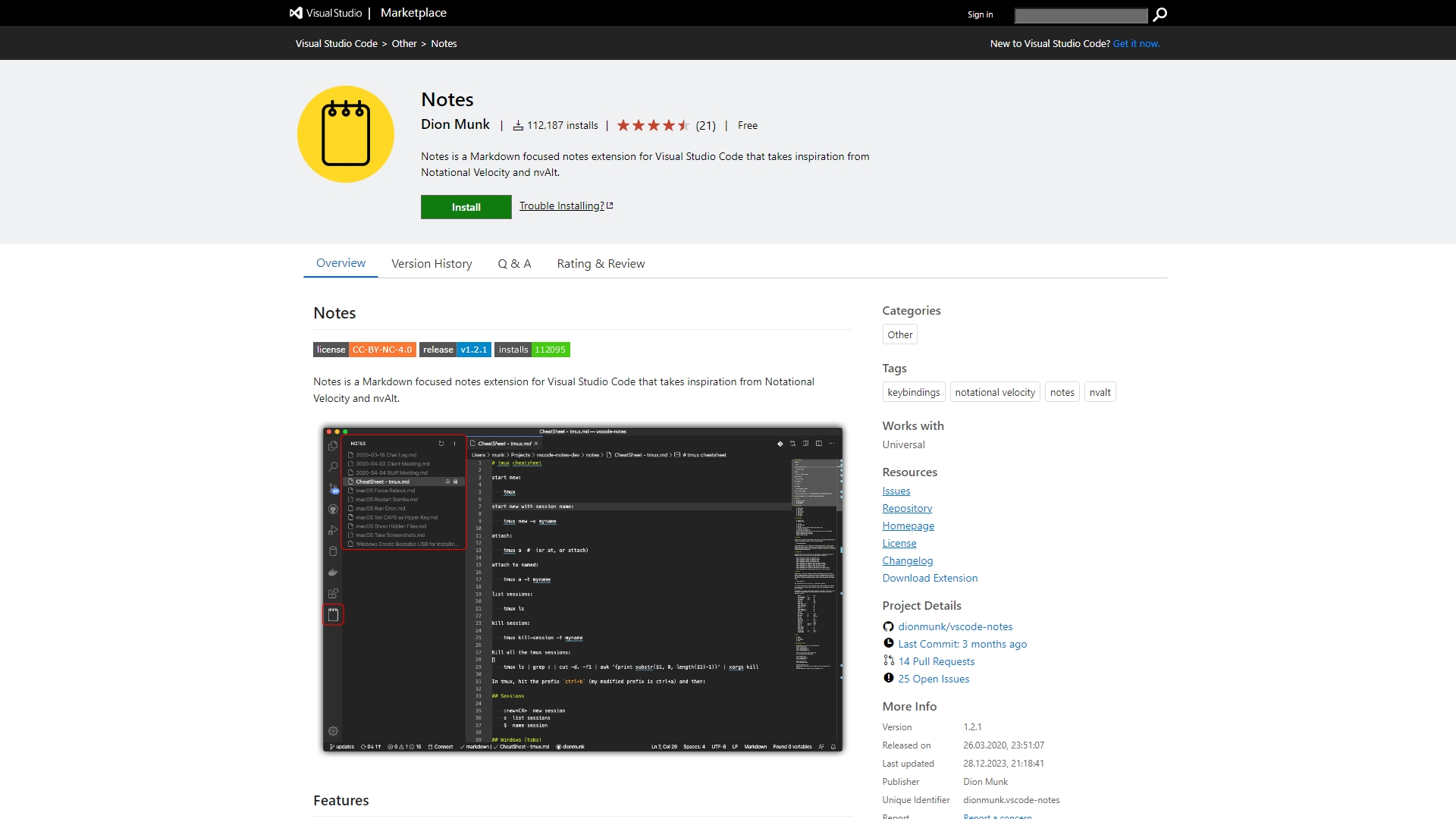Open the Overview tab

340,263
